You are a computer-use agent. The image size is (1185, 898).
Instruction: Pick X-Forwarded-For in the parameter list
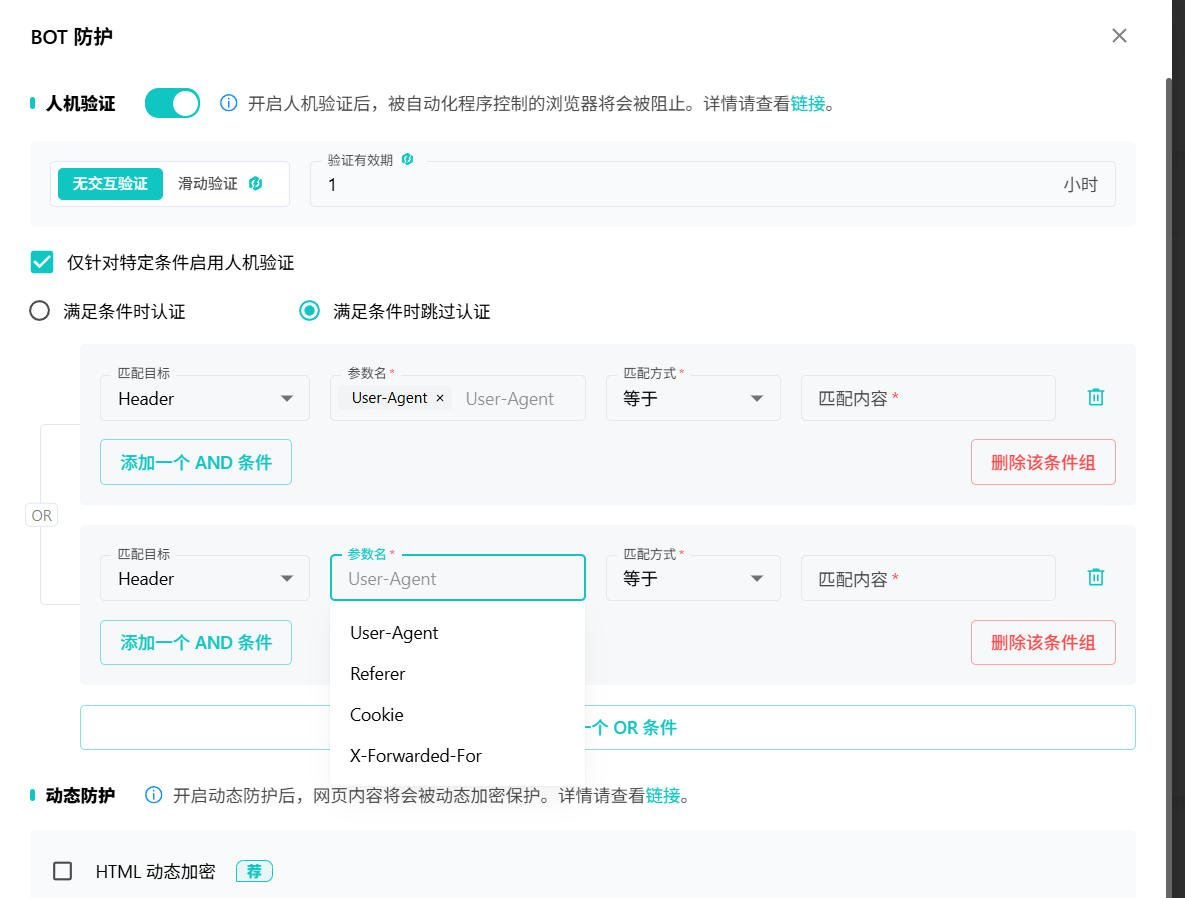(x=416, y=756)
